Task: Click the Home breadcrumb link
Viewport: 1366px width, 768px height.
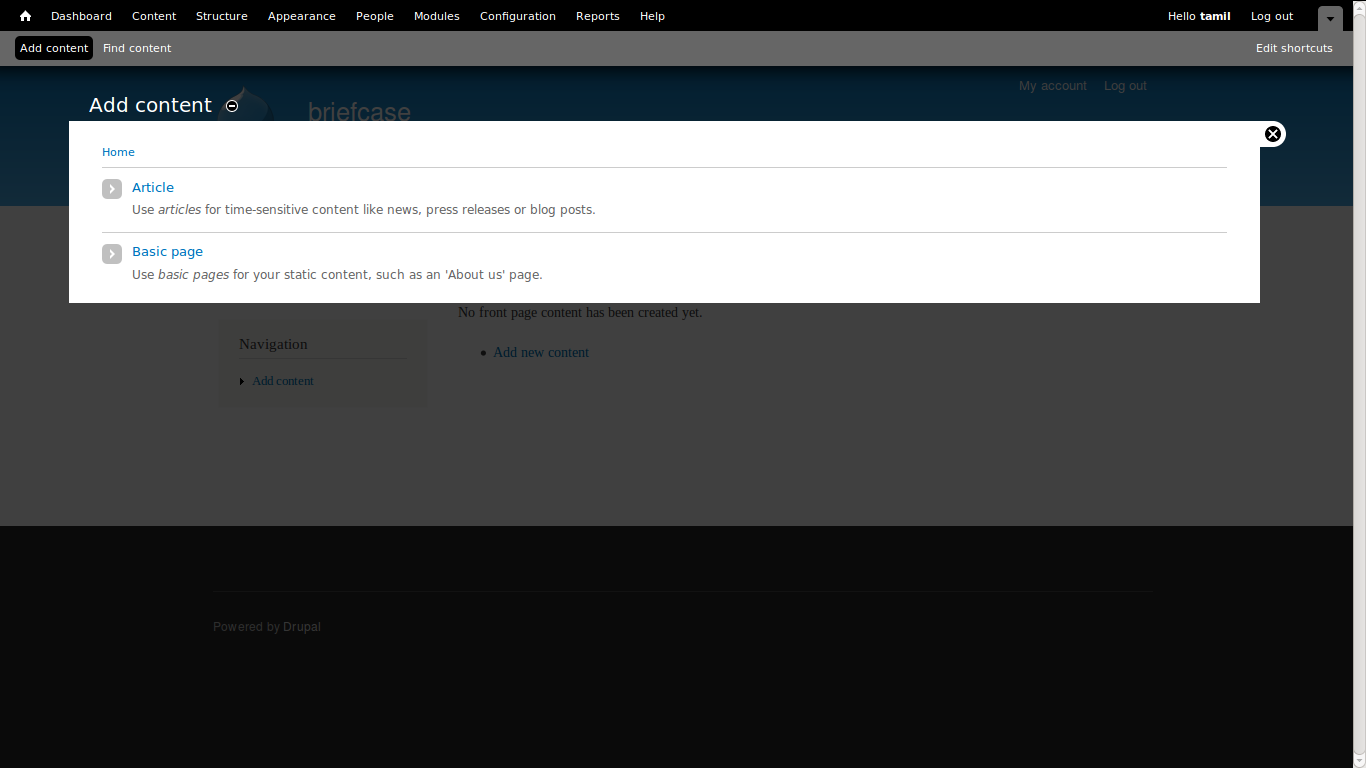Action: [118, 151]
